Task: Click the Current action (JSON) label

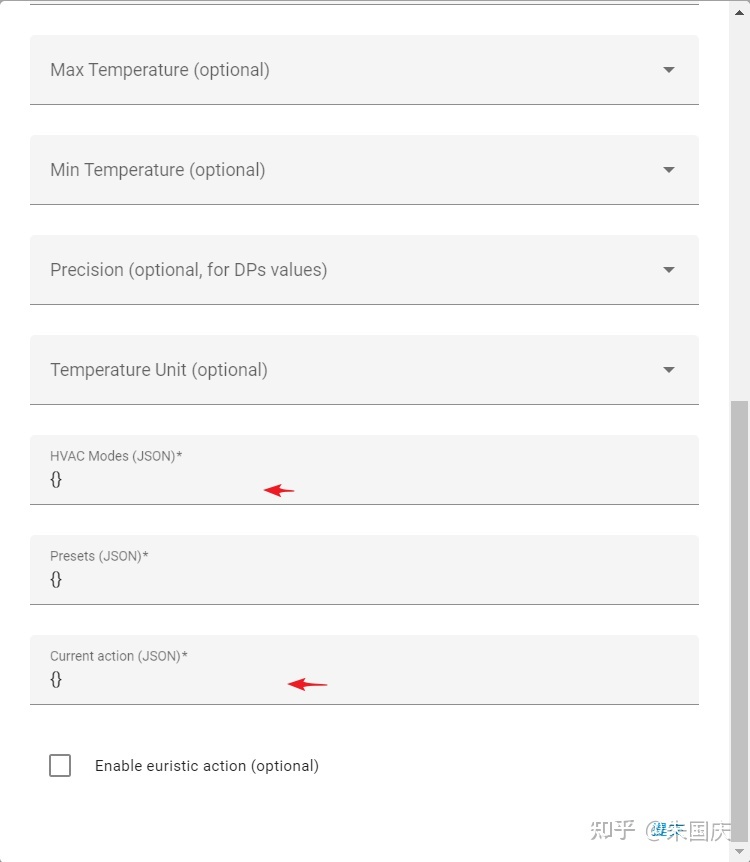Action: tap(119, 656)
